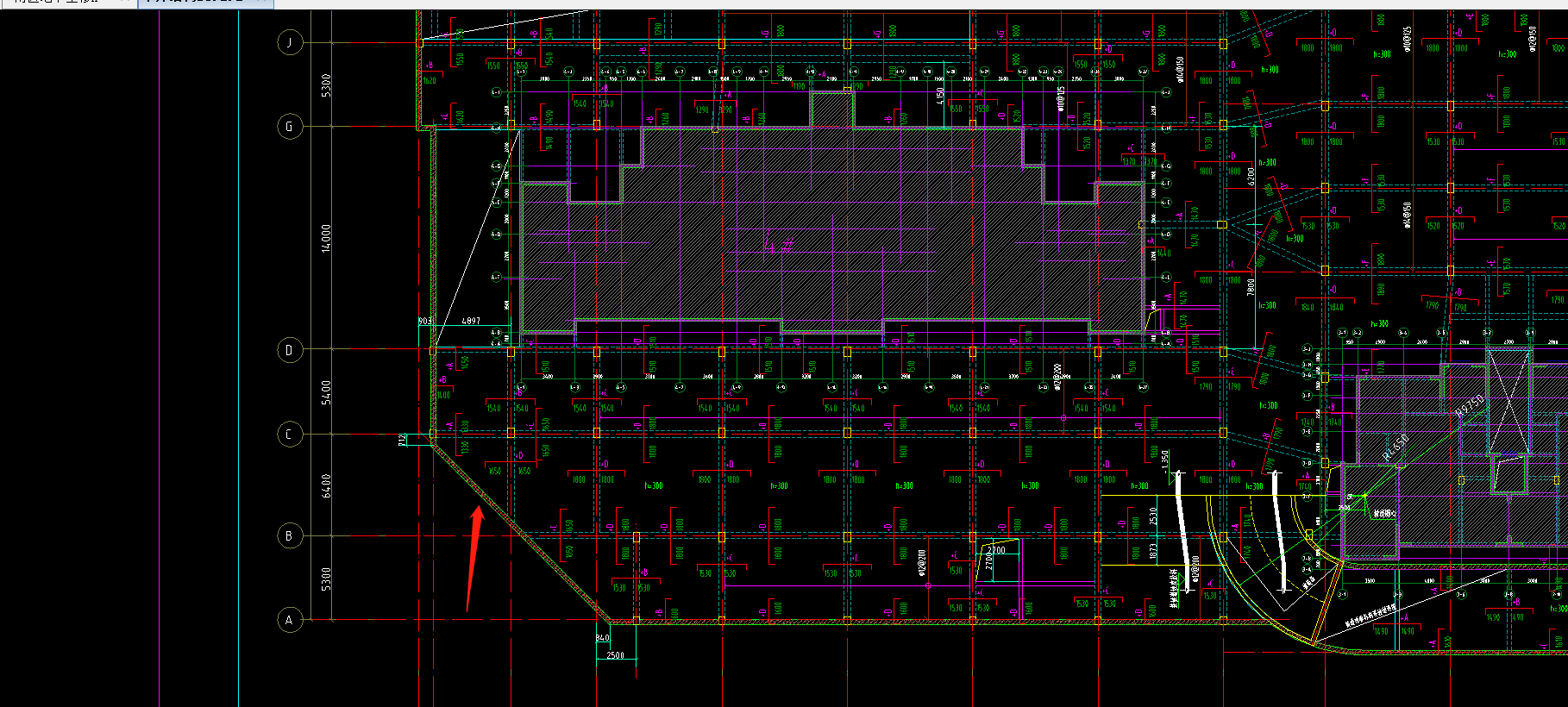Click the 5400 dimension between axes D and C
The width and height of the screenshot is (1568, 707).
326,392
